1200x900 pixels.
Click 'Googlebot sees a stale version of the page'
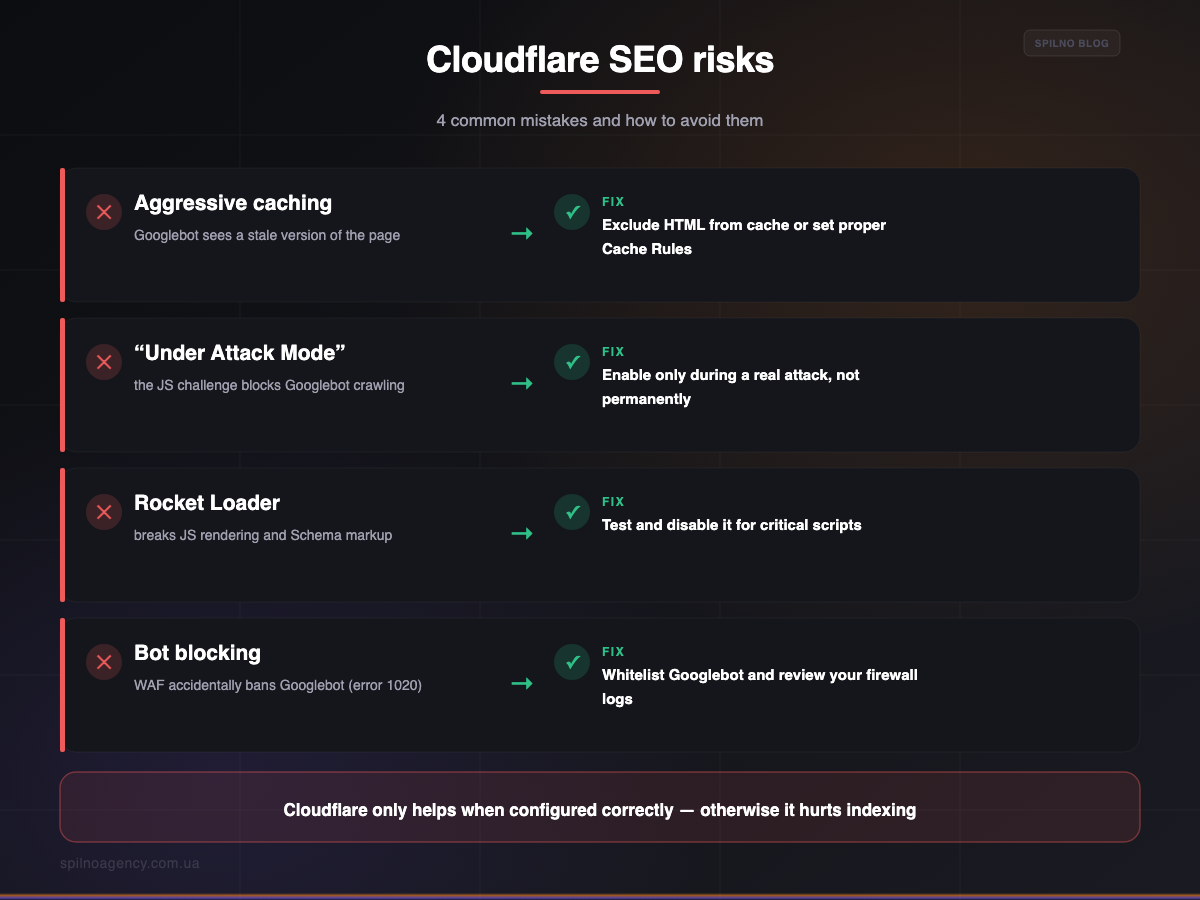[267, 235]
